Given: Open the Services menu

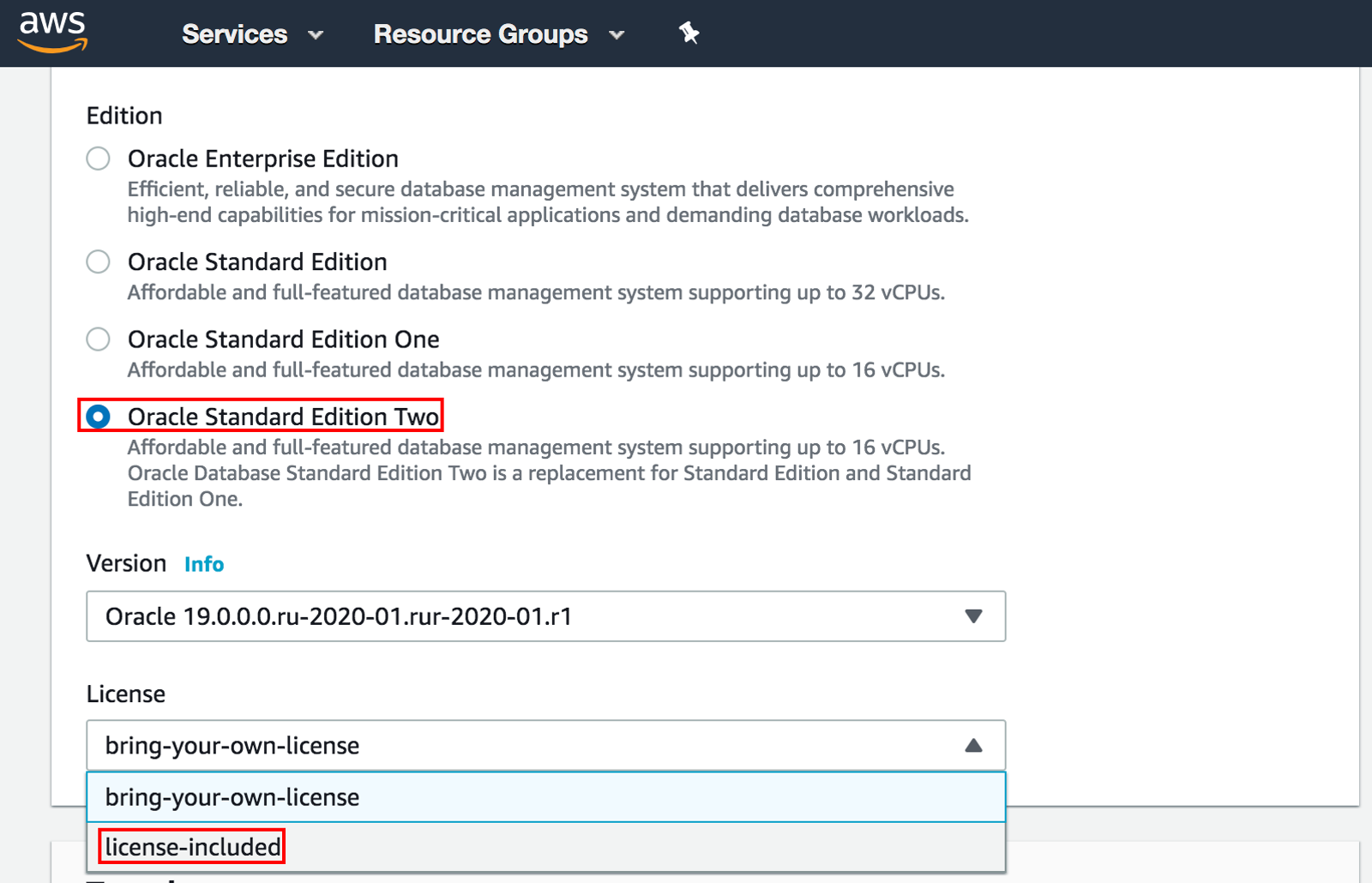Looking at the screenshot, I should [x=252, y=34].
